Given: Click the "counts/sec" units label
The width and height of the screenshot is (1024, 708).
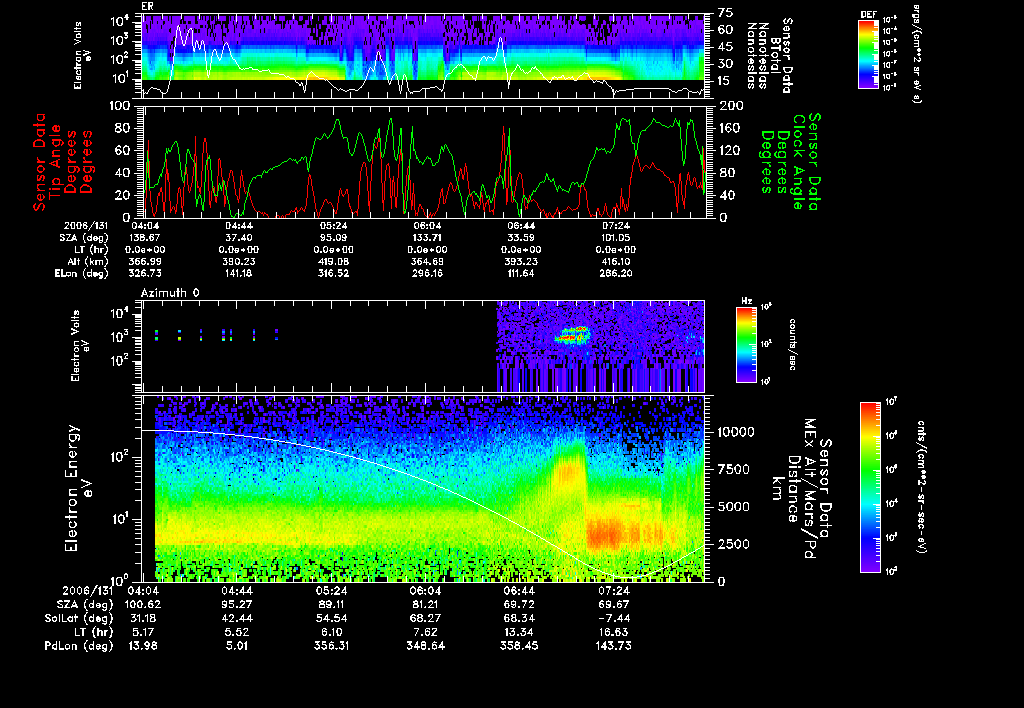Looking at the screenshot, I should (793, 344).
